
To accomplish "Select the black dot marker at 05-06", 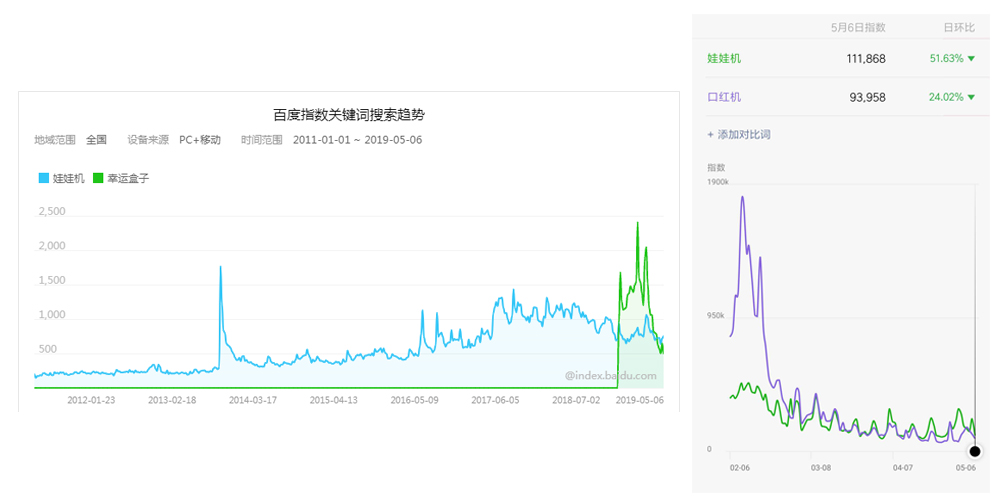I will coord(975,451).
